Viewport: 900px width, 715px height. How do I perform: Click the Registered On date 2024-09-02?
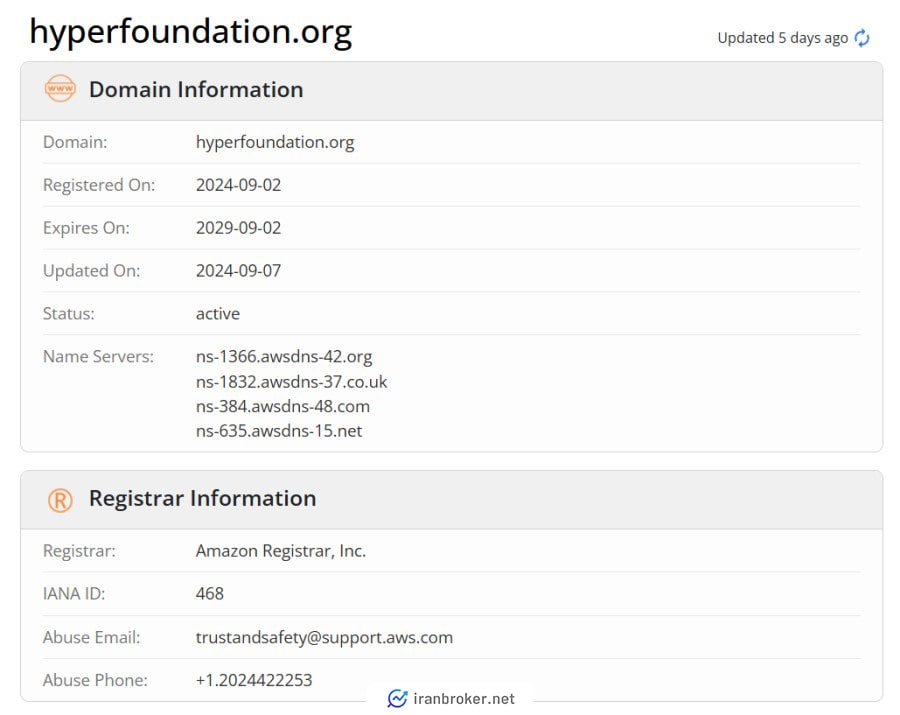(x=238, y=185)
